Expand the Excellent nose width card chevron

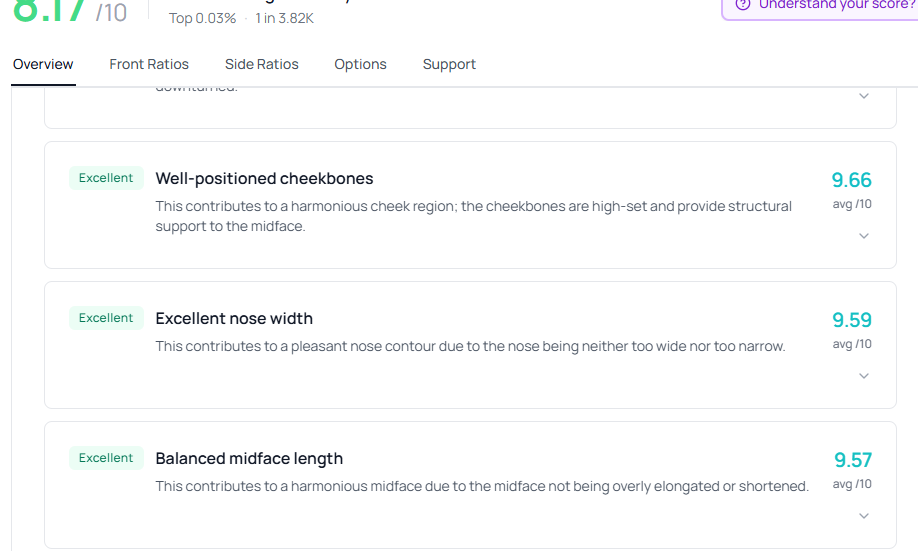(864, 376)
